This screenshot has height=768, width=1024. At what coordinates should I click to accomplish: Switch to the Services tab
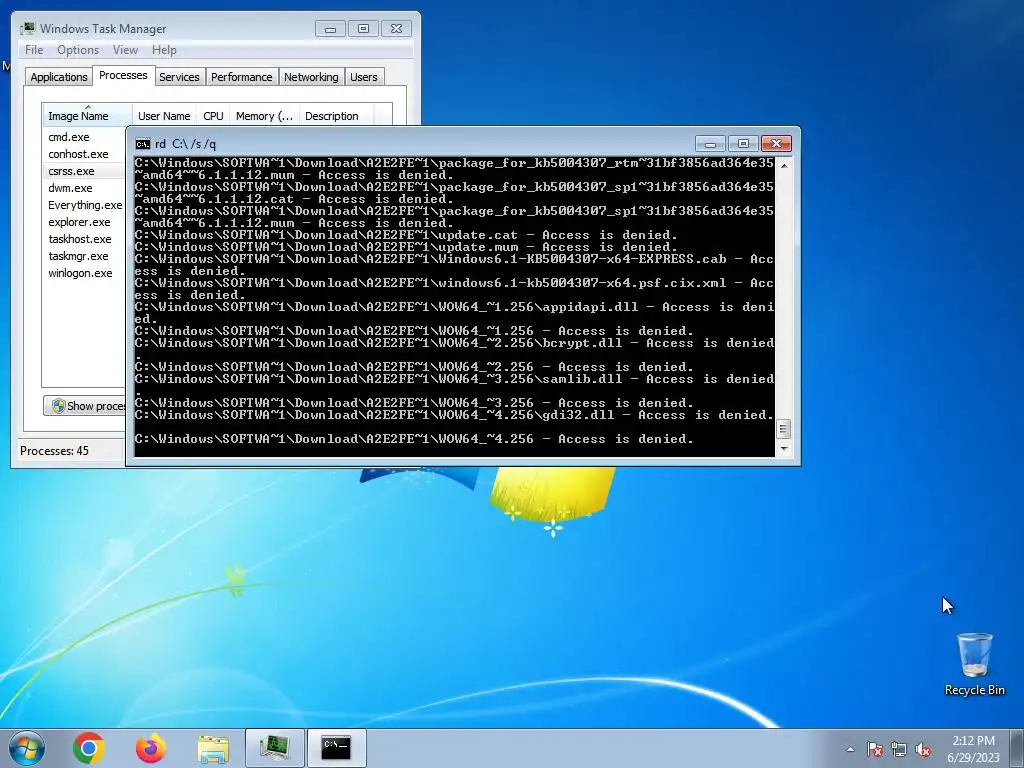pos(179,77)
